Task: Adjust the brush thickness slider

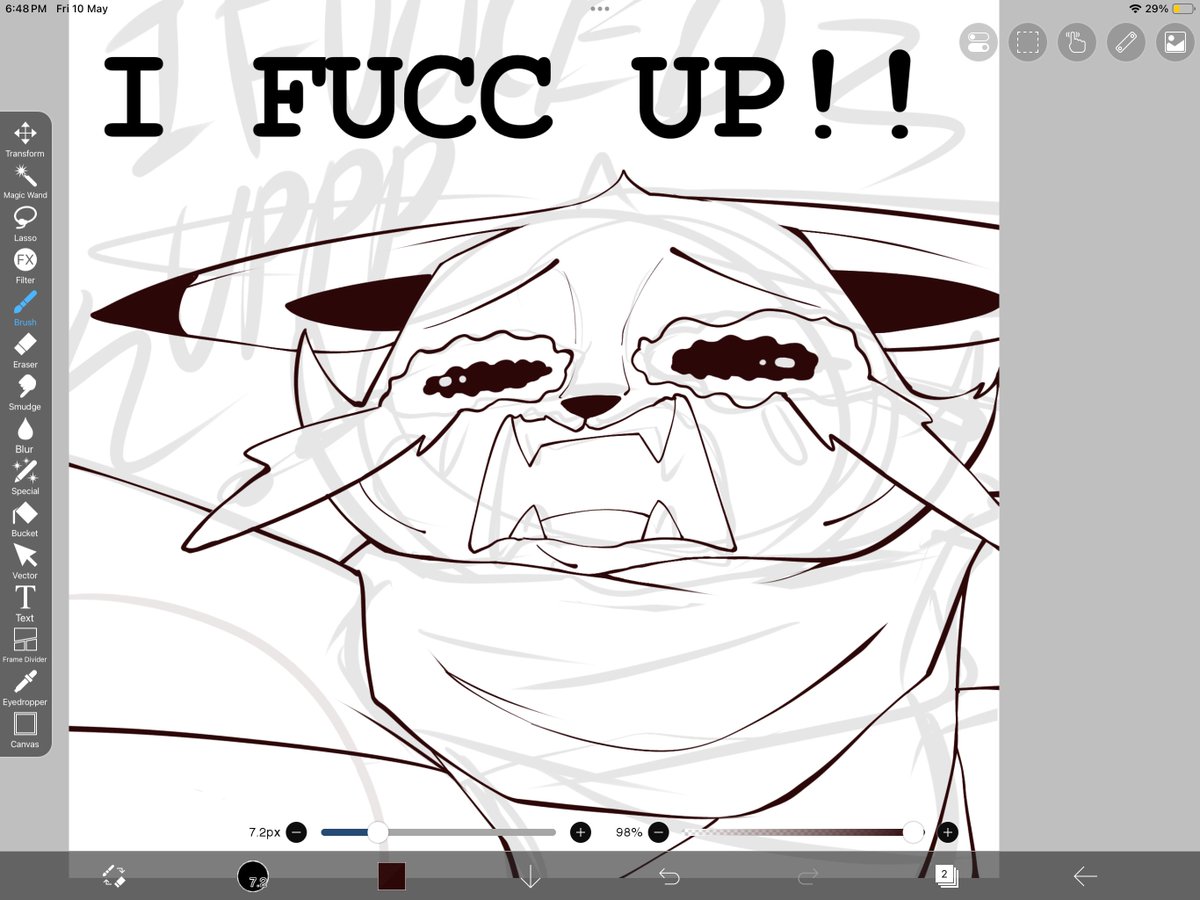Action: coord(438,832)
